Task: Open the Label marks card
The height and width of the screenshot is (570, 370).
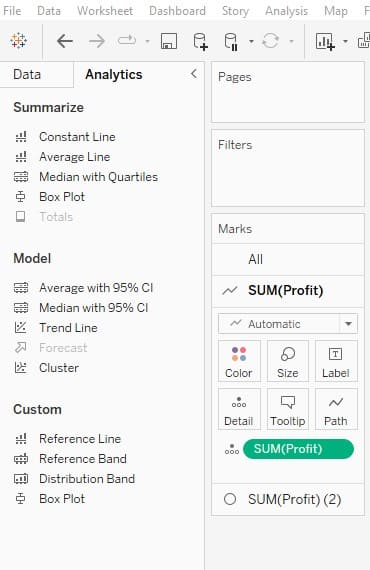Action: (336, 361)
